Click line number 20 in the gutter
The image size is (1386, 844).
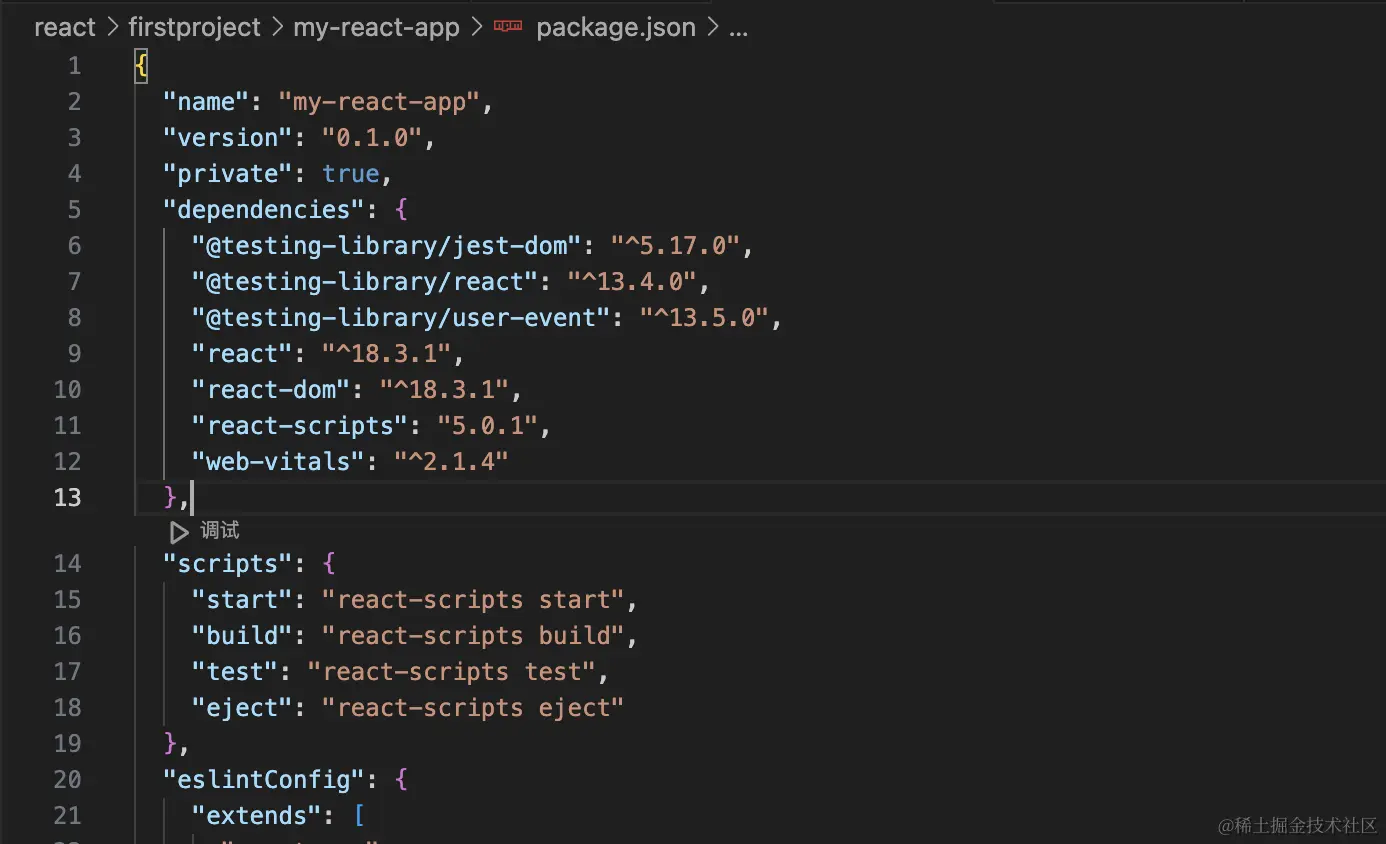click(x=67, y=780)
